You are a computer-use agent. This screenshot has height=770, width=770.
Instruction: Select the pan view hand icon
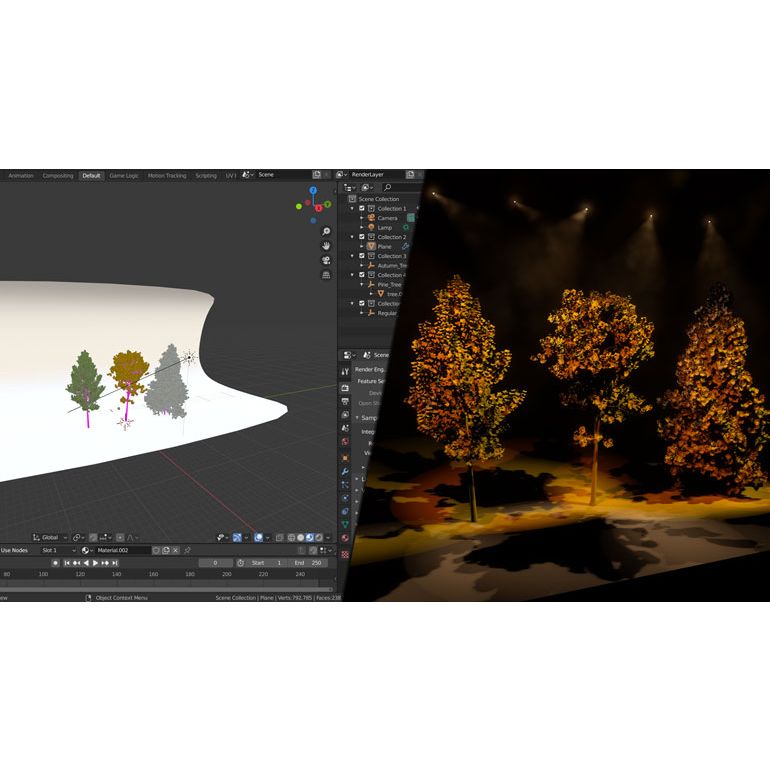coord(326,246)
